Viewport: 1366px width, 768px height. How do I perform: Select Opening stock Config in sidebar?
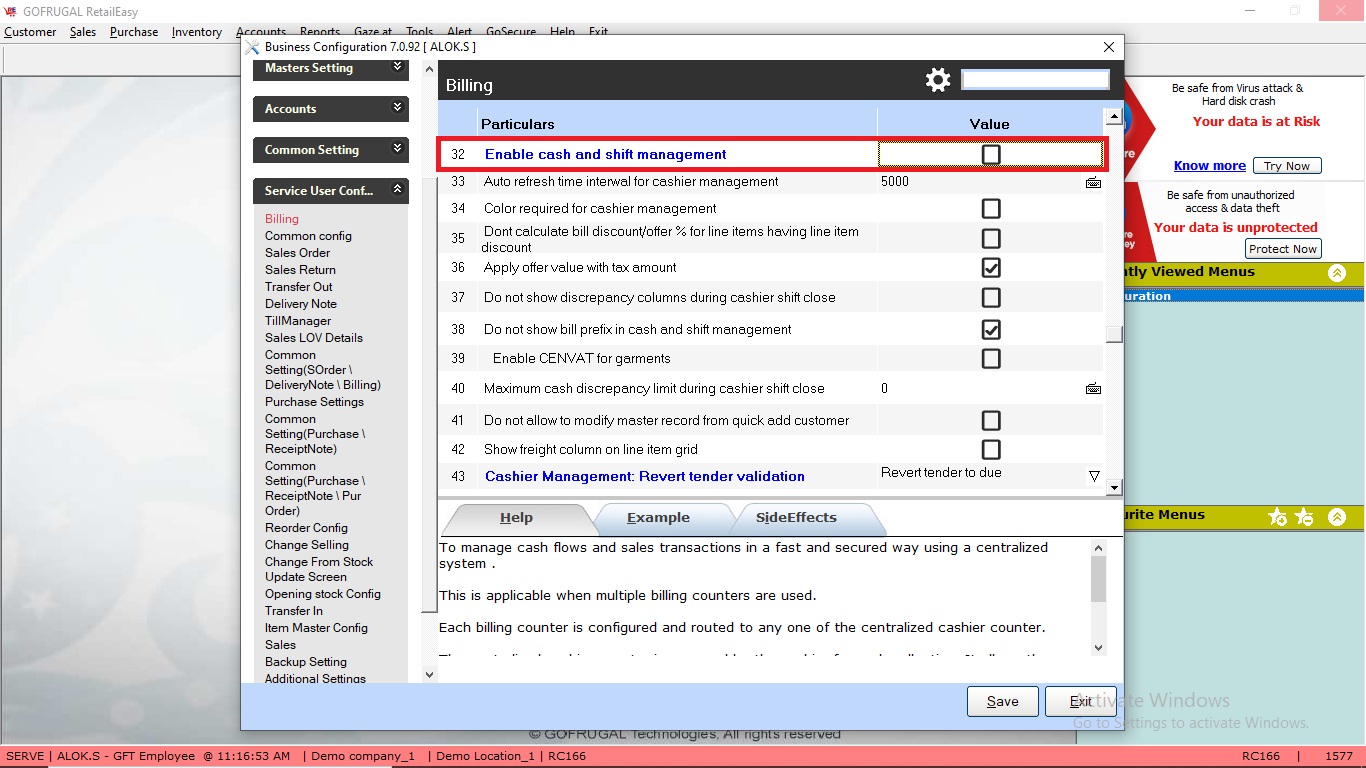pyautogui.click(x=323, y=594)
